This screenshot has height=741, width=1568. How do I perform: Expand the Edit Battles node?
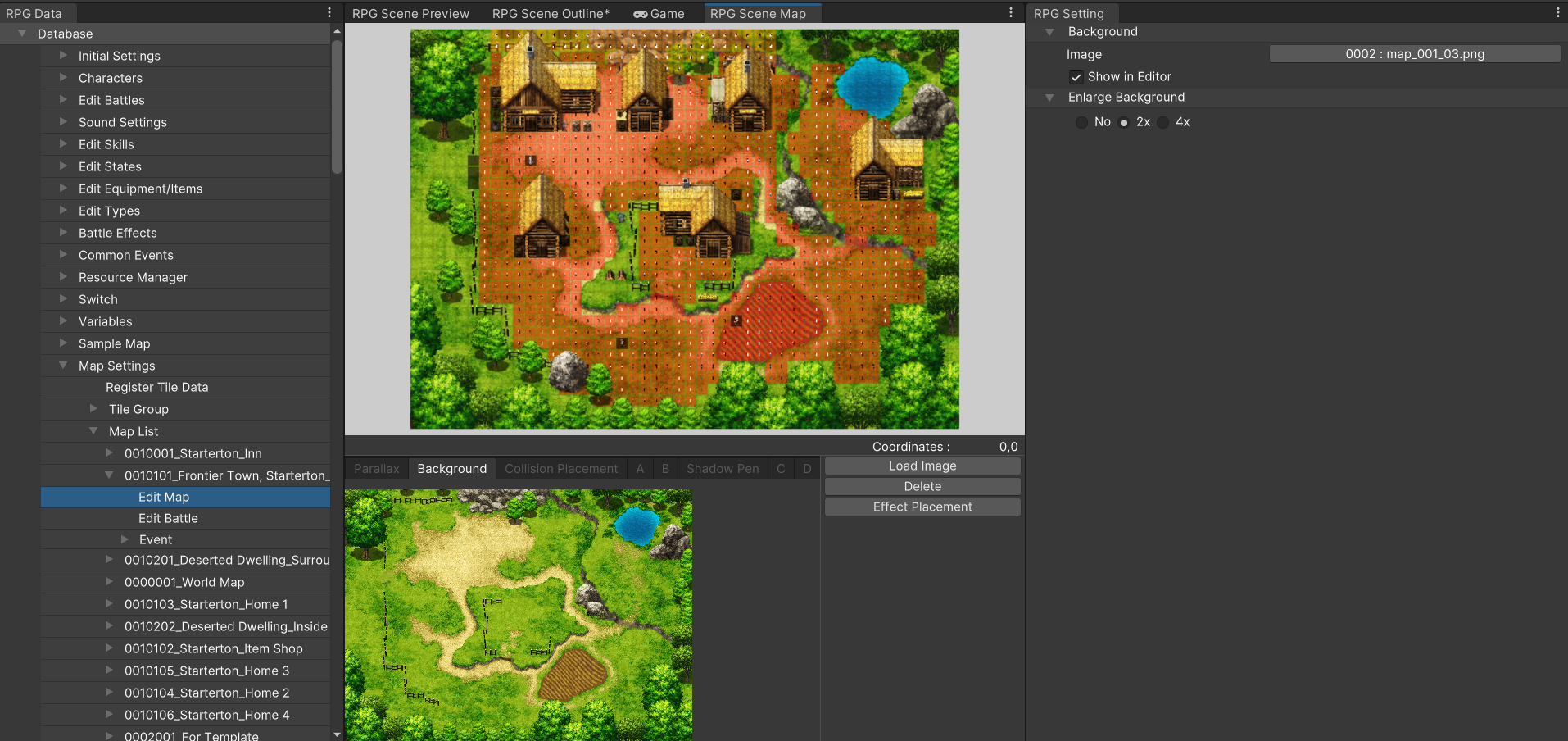click(63, 100)
